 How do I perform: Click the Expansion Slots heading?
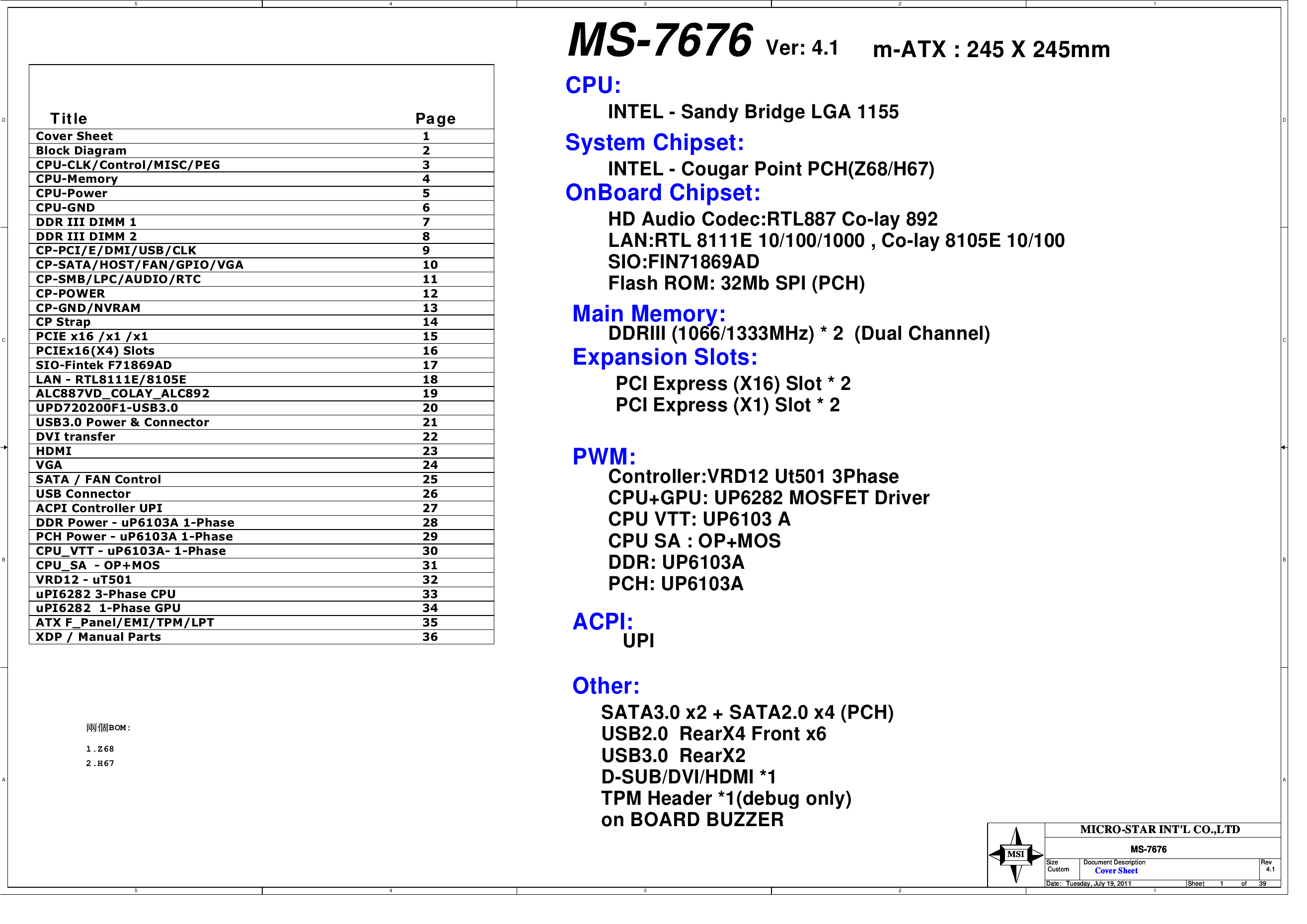(665, 358)
